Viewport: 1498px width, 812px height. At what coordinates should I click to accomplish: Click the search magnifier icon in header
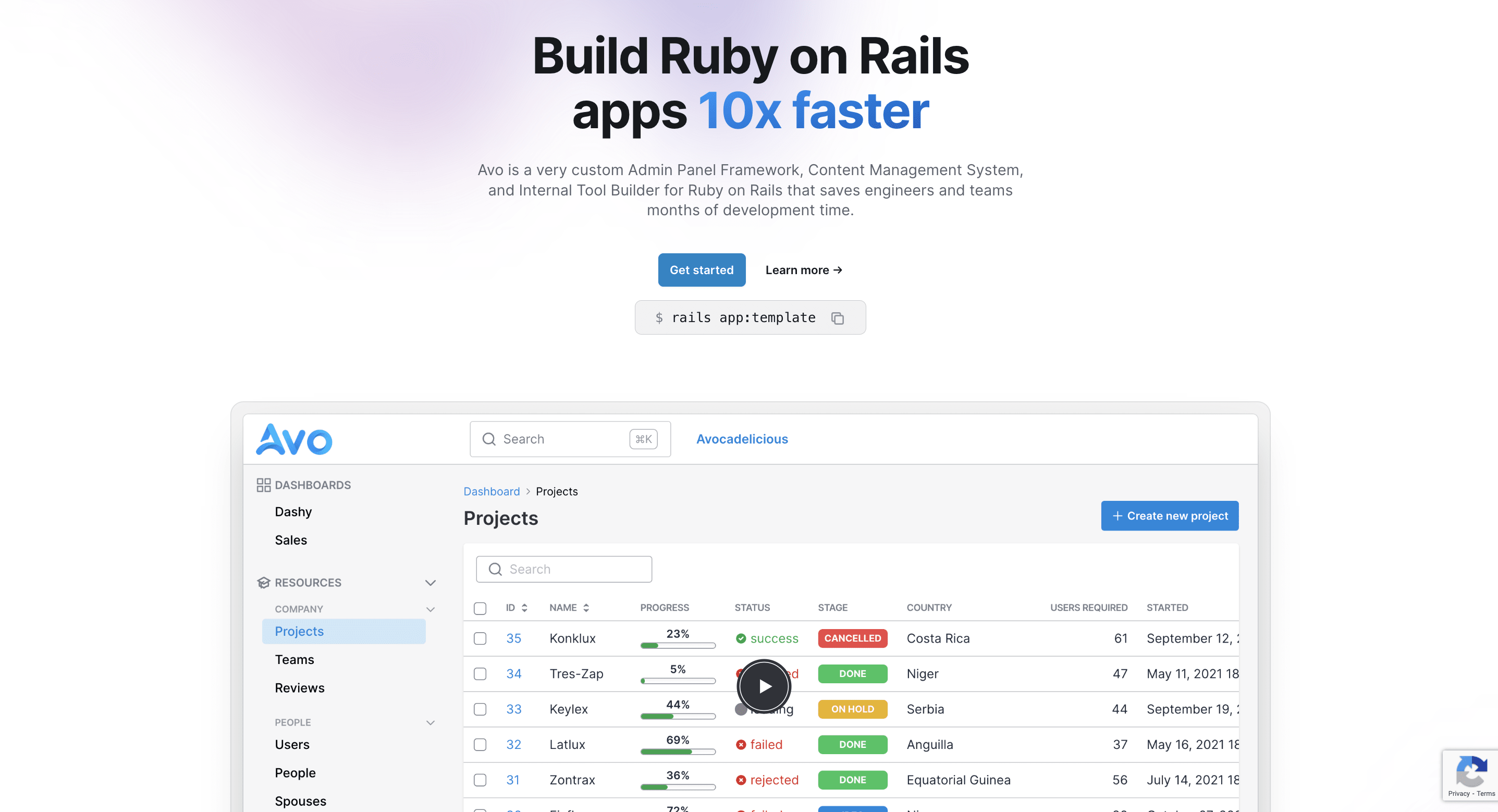pos(489,438)
